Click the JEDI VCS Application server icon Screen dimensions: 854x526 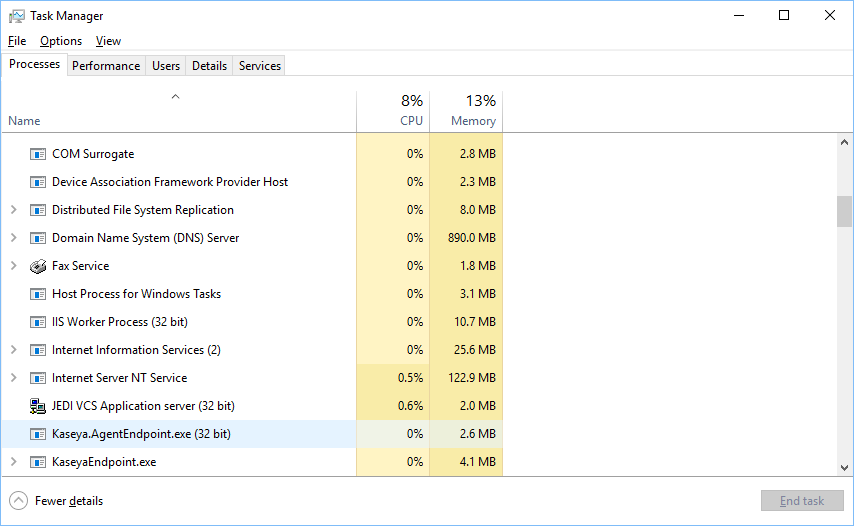(38, 406)
